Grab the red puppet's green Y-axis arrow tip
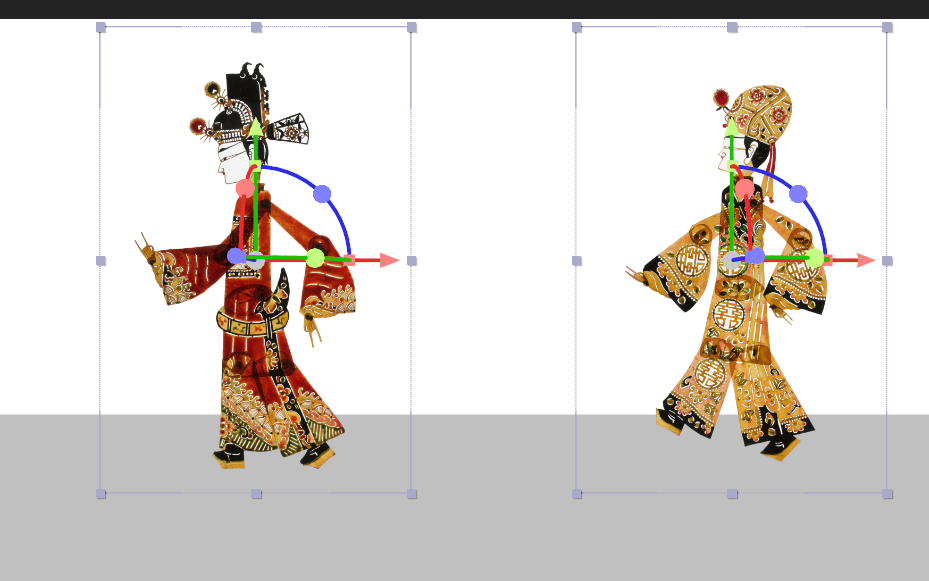Screen dimensions: 929x581 pos(255,127)
